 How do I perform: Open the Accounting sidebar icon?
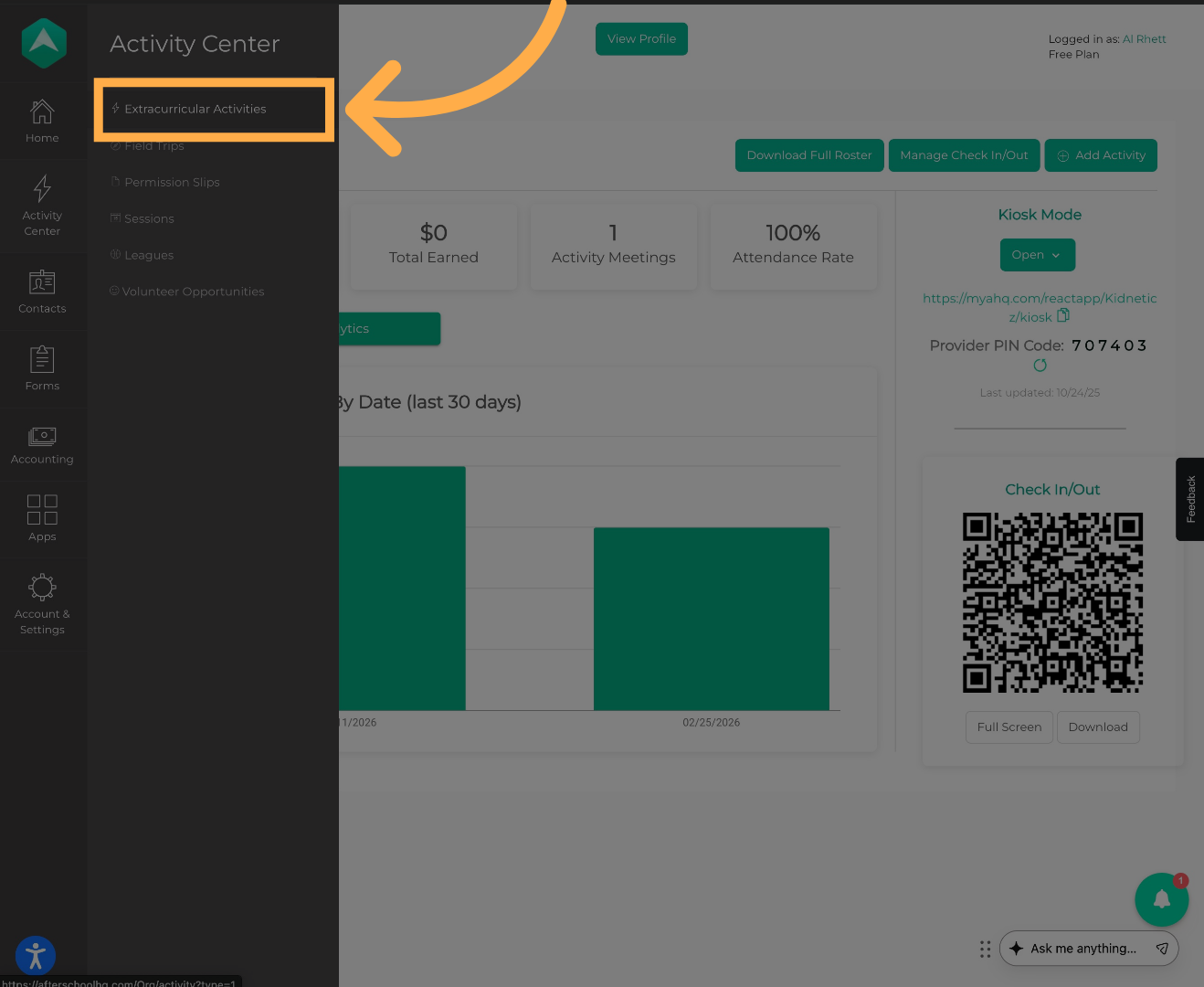(x=42, y=437)
